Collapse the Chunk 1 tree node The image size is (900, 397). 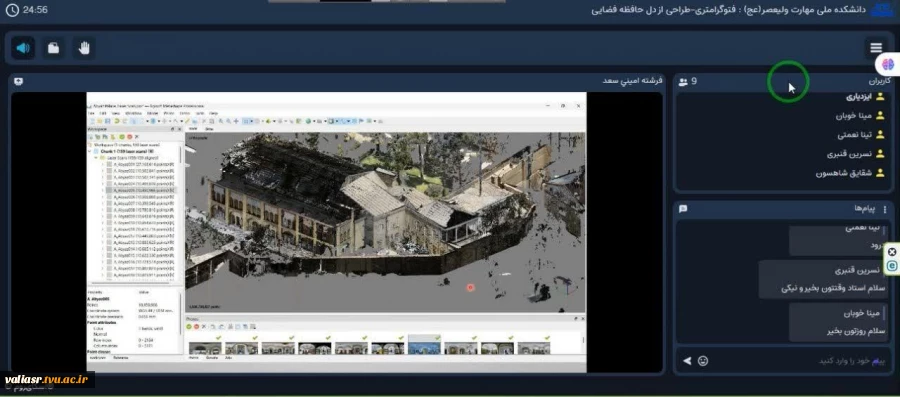click(90, 151)
